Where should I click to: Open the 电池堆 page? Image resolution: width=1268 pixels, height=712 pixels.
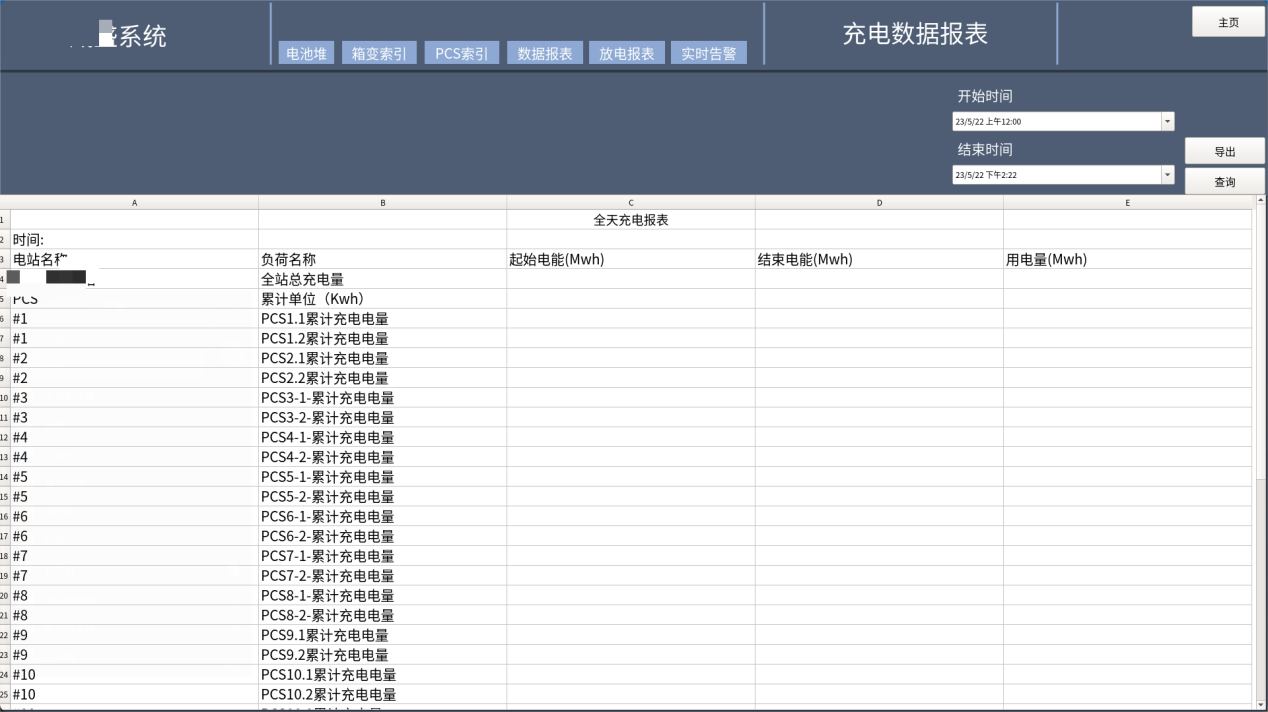click(305, 52)
